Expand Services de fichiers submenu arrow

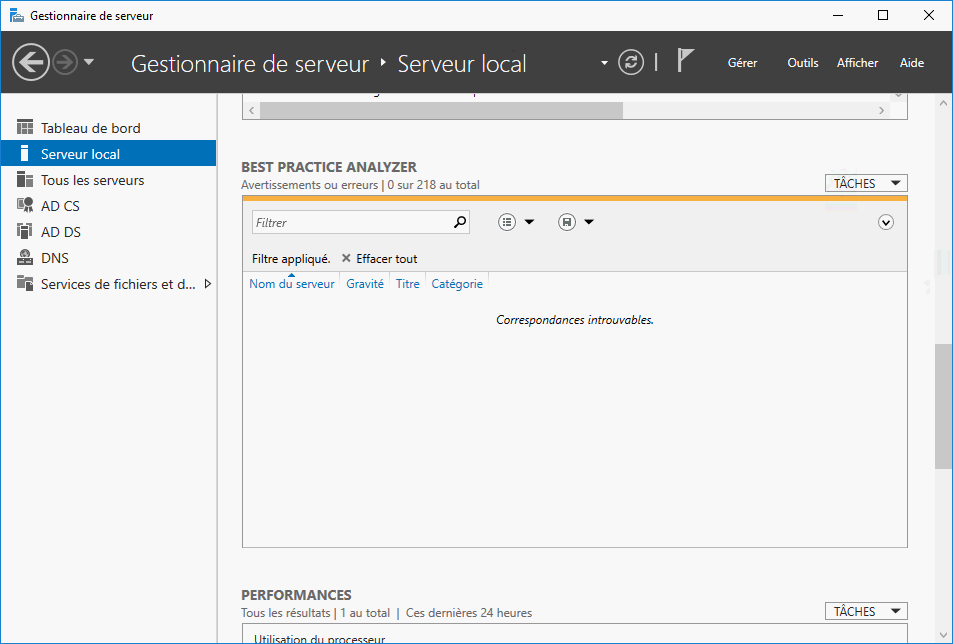(x=208, y=284)
